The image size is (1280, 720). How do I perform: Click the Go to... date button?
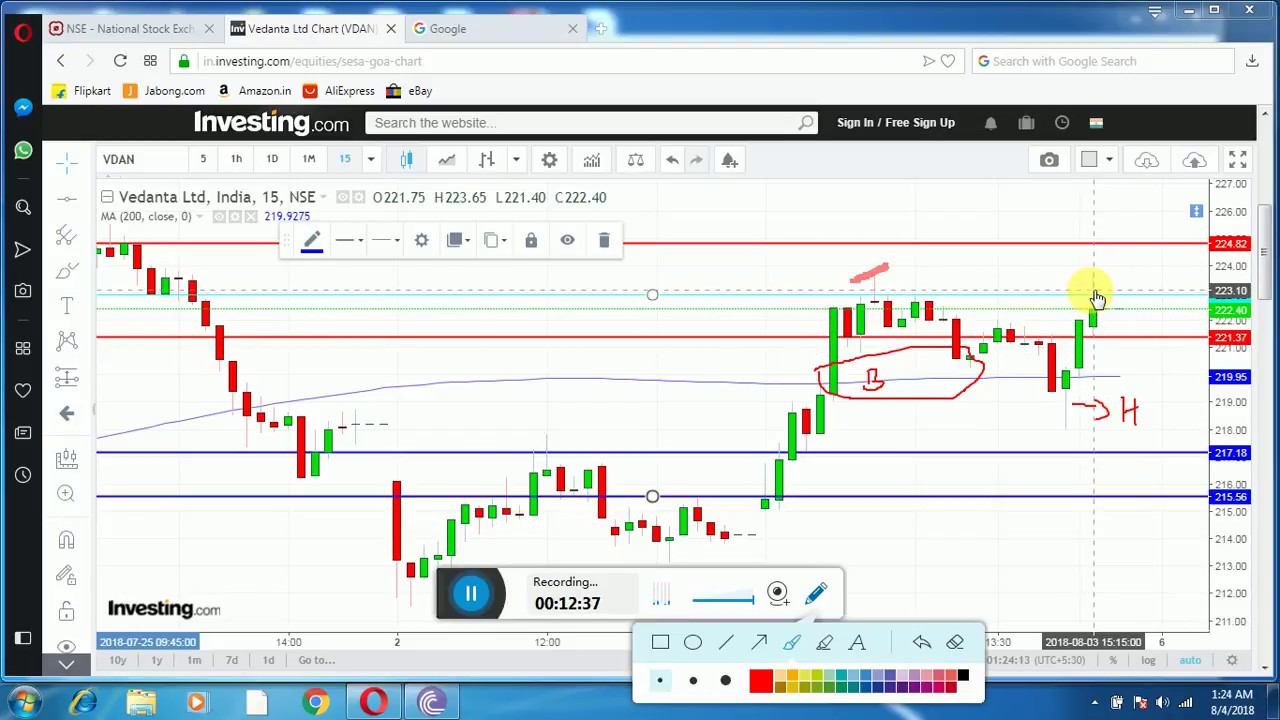pyautogui.click(x=316, y=660)
